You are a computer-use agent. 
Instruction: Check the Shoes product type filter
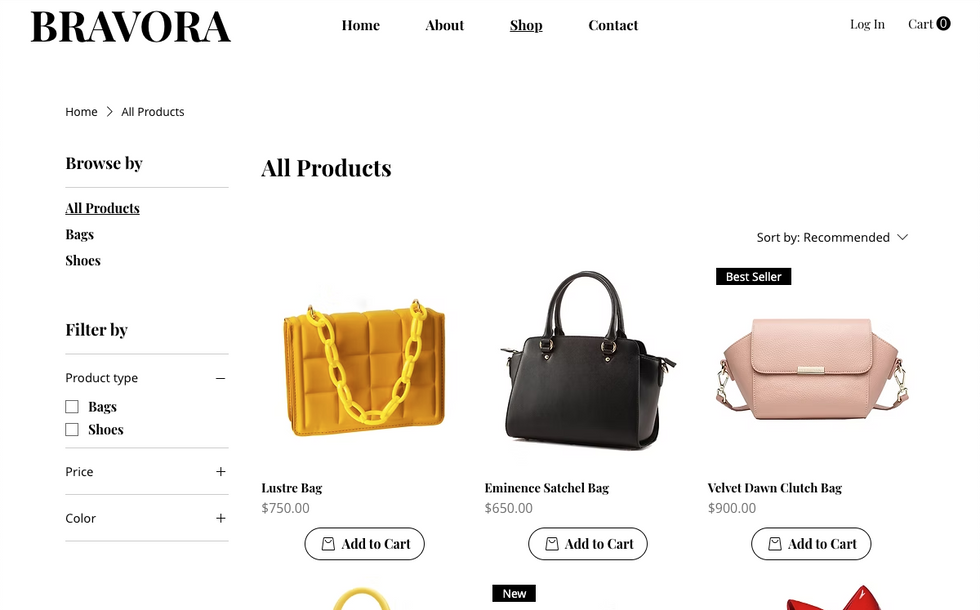point(72,430)
